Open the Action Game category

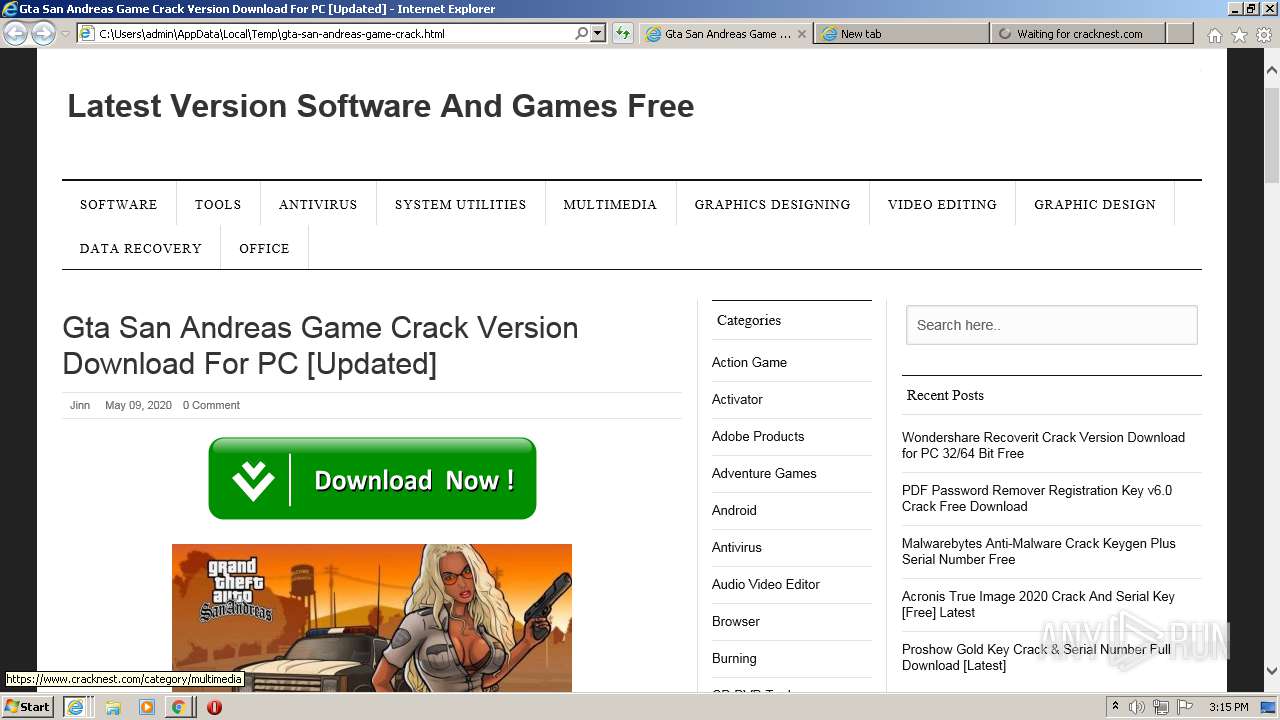[x=749, y=362]
